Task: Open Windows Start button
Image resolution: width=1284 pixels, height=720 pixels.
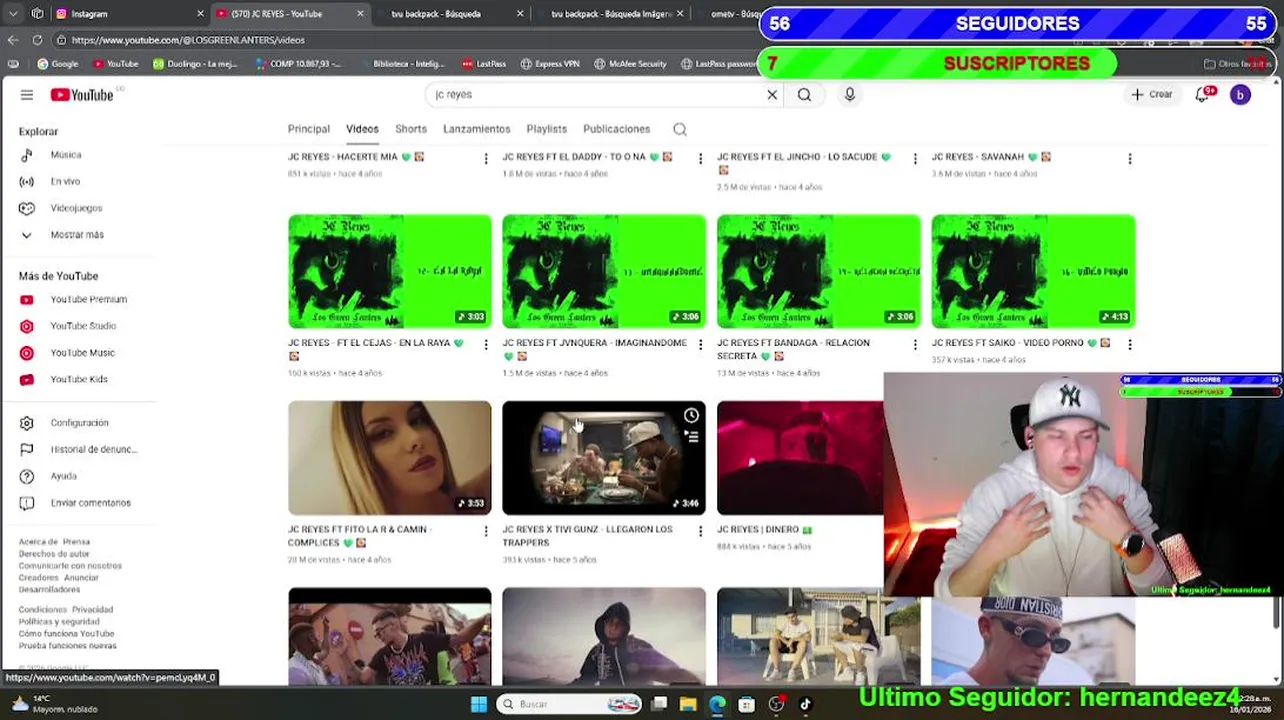Action: tap(479, 704)
